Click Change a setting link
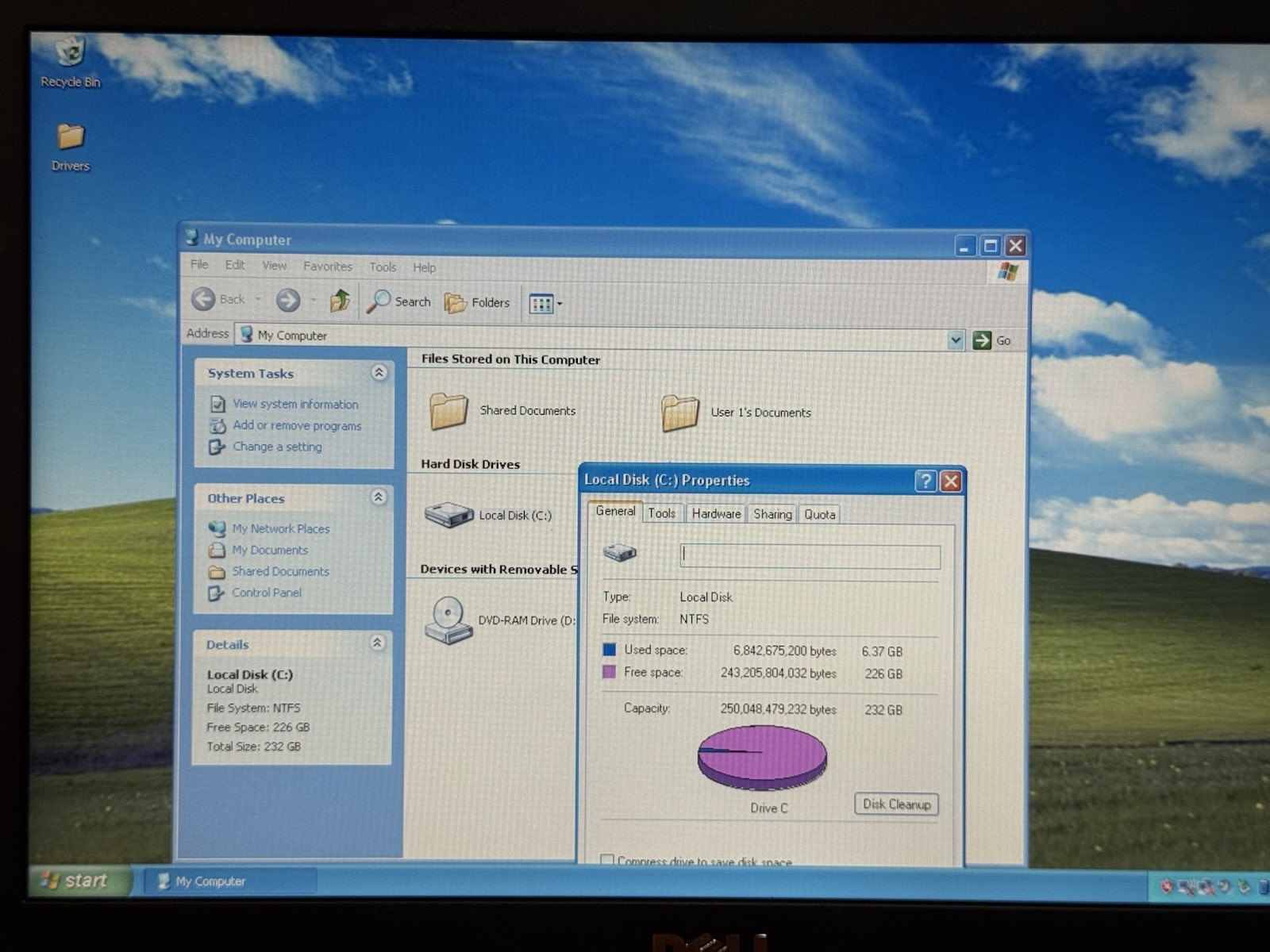 tap(277, 447)
